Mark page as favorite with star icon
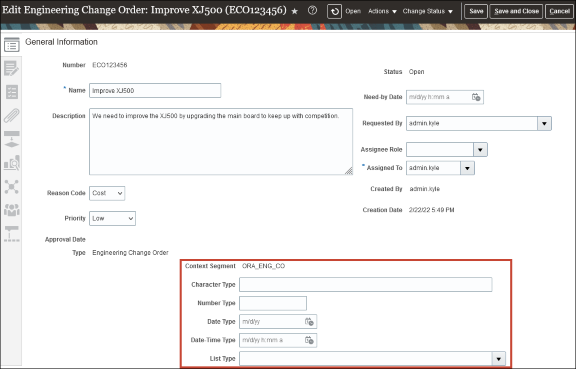Viewport: 576px width, 369px height. click(295, 11)
